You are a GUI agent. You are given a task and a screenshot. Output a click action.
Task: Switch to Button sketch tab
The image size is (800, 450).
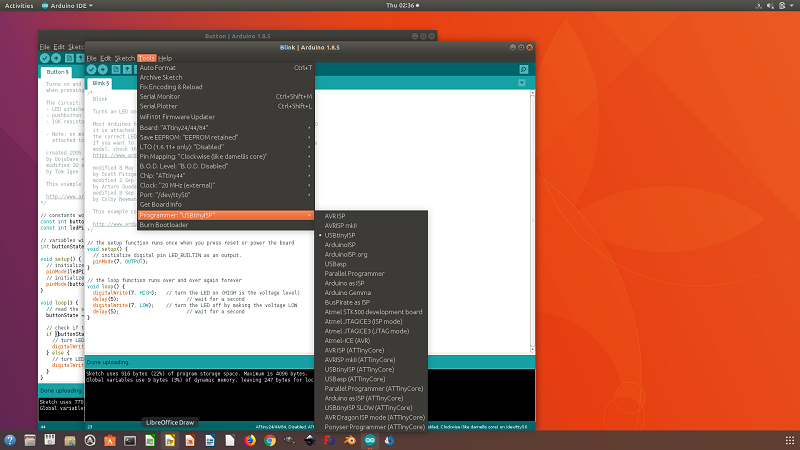point(57,72)
